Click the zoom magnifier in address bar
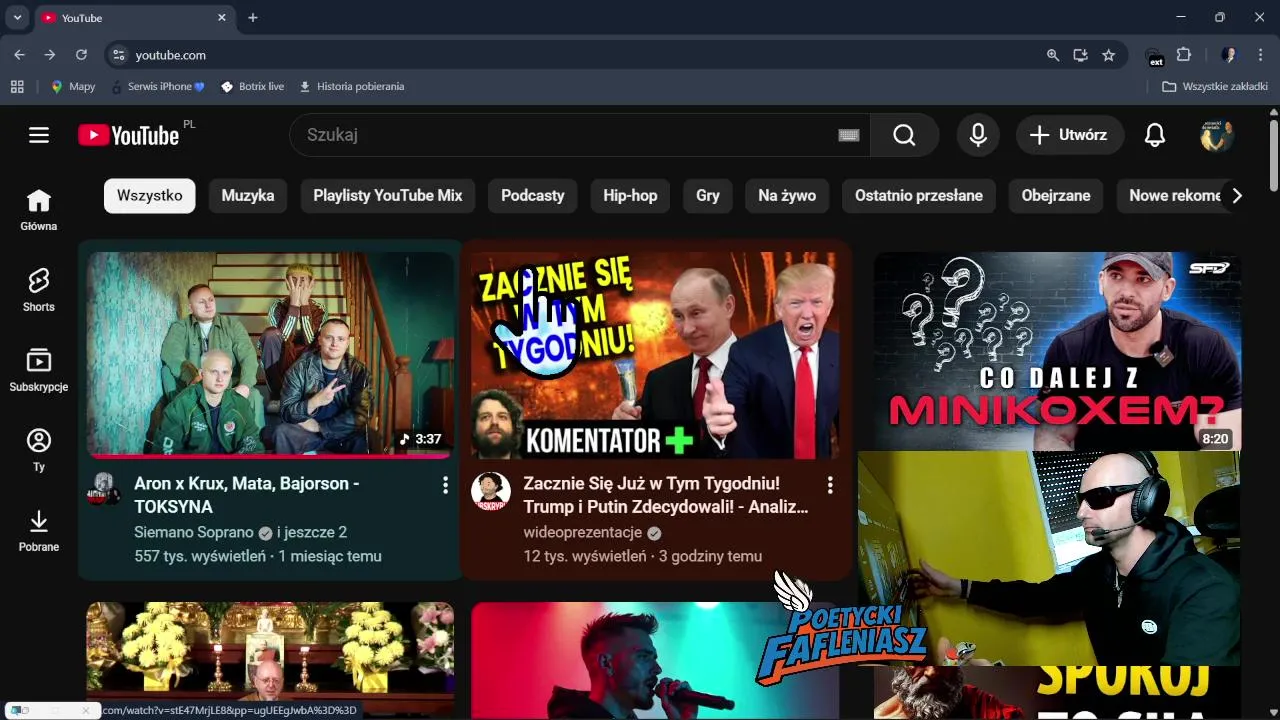 click(x=1052, y=55)
